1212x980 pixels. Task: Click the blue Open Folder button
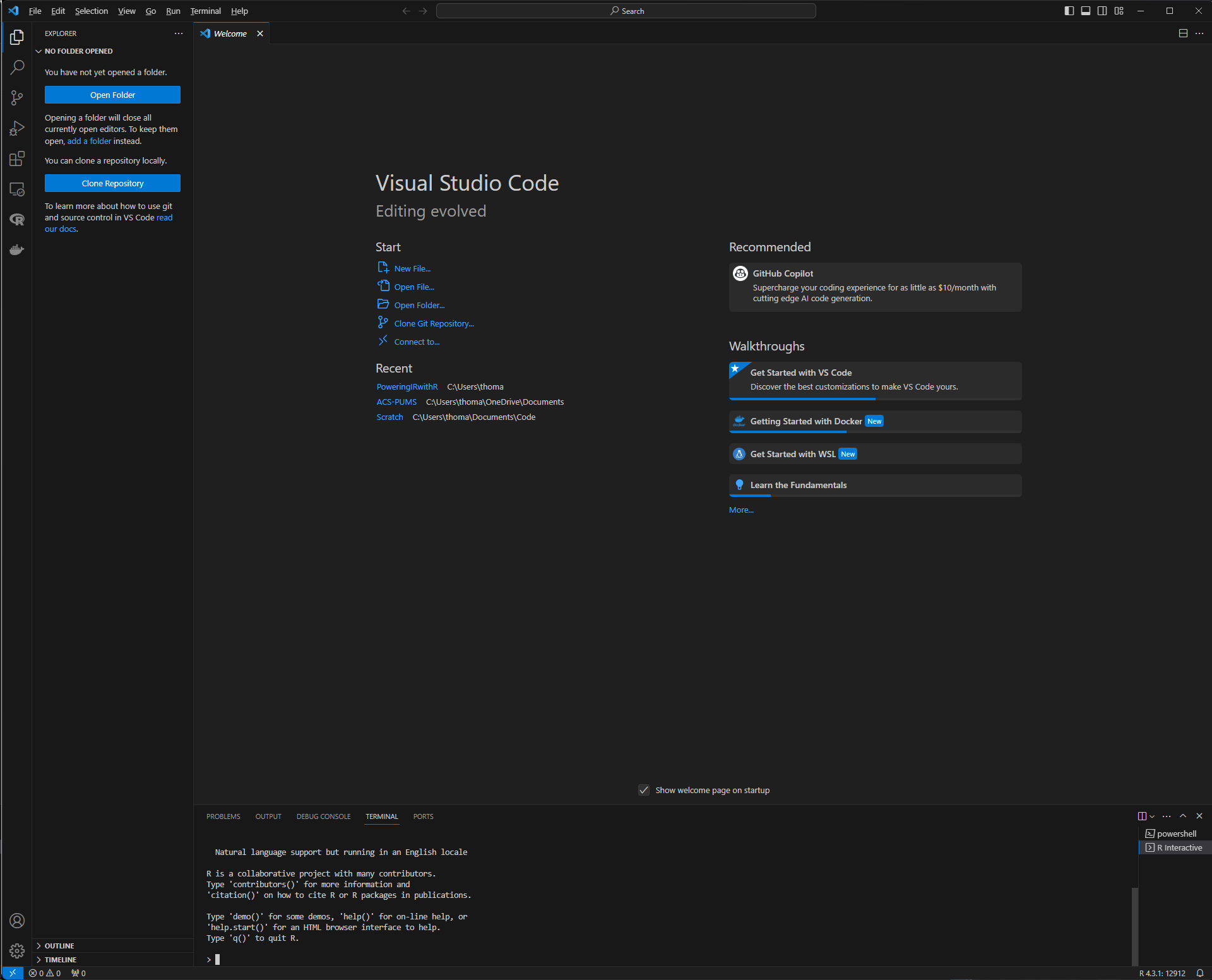(112, 95)
